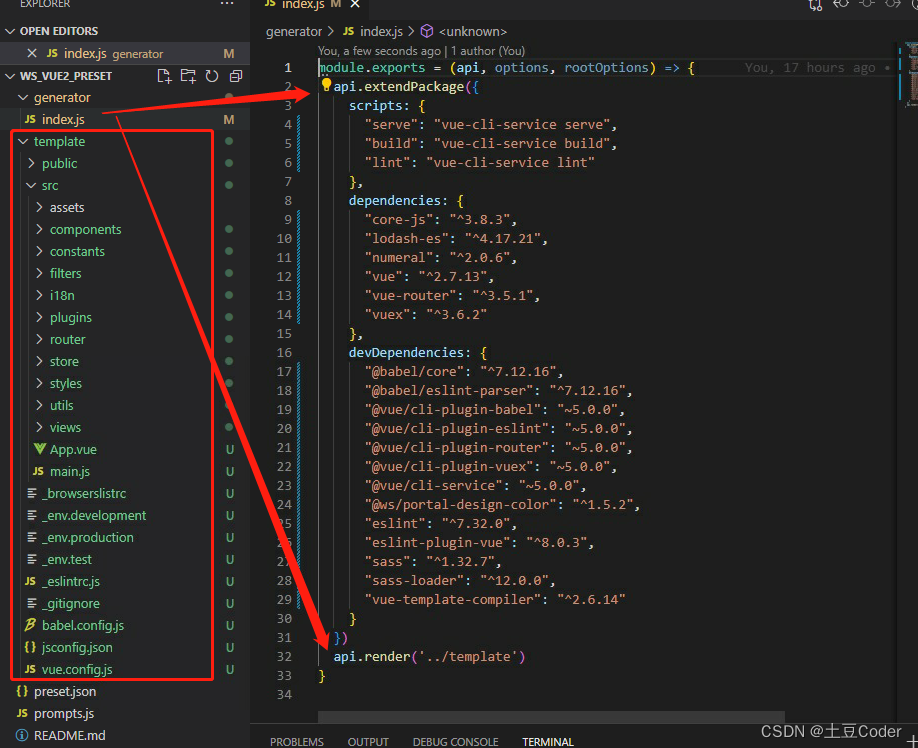The height and width of the screenshot is (748, 918).
Task: Click the api.render('../template') code line
Action: pyautogui.click(x=429, y=657)
